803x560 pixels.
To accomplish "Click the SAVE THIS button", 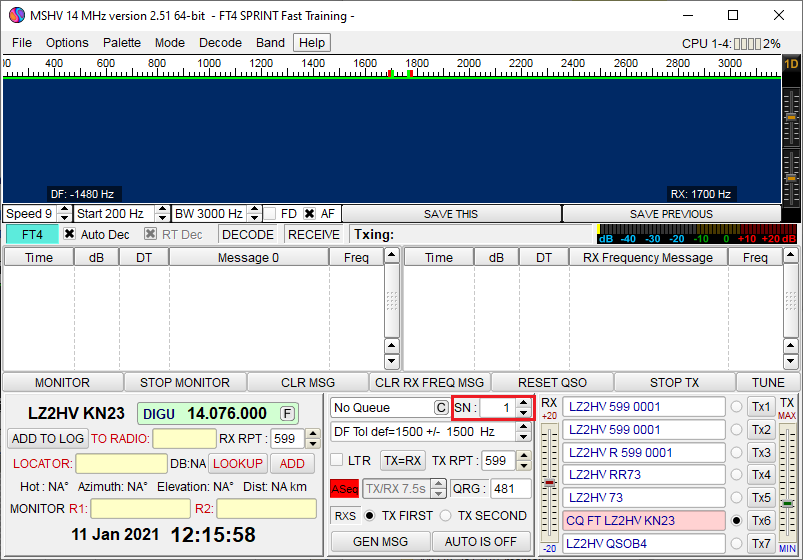I will [451, 214].
